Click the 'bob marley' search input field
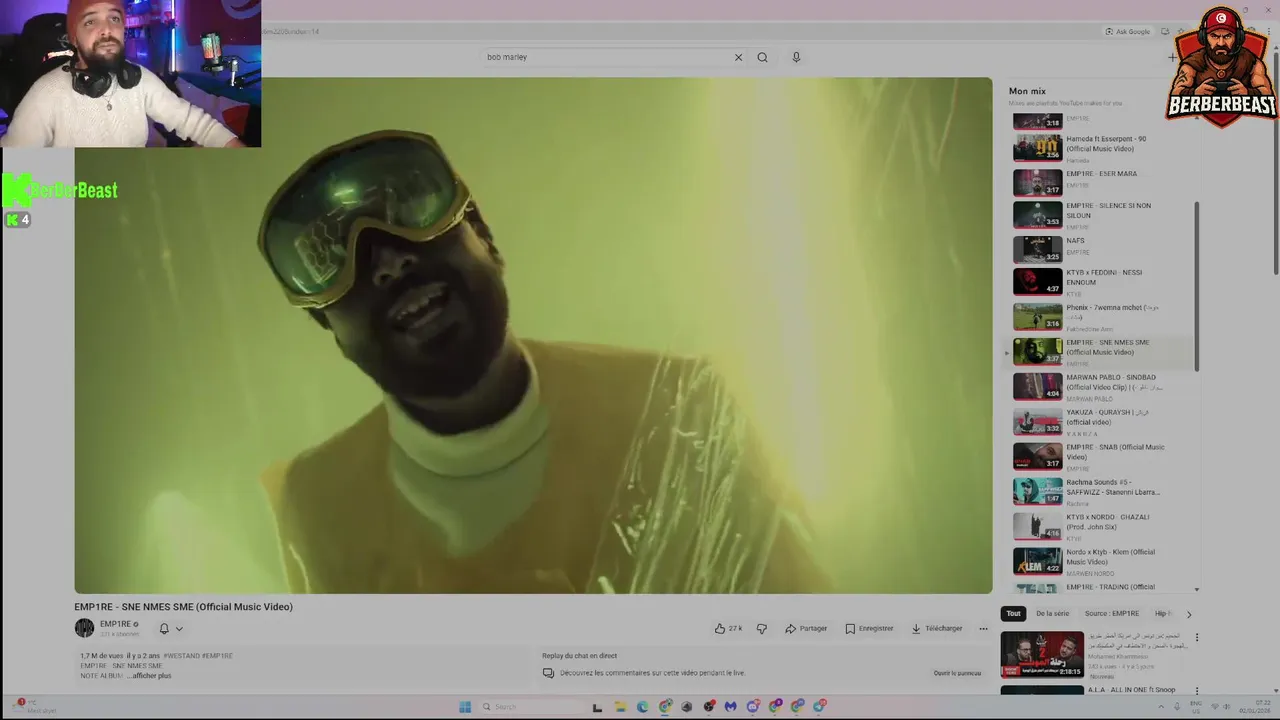The image size is (1280, 720). [606, 57]
